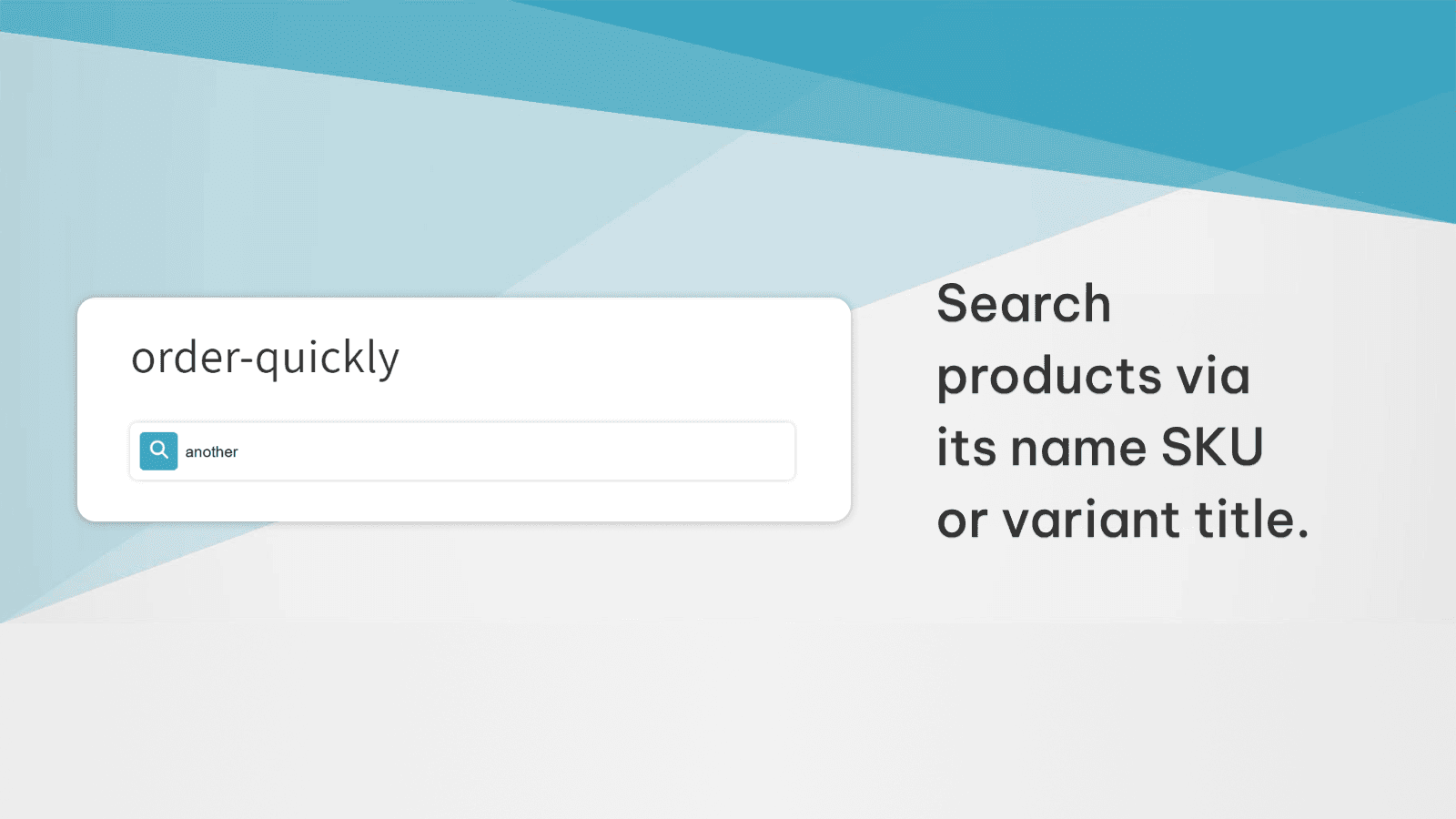Click the word "another" in the search box
The height and width of the screenshot is (819, 1456).
(x=211, y=452)
